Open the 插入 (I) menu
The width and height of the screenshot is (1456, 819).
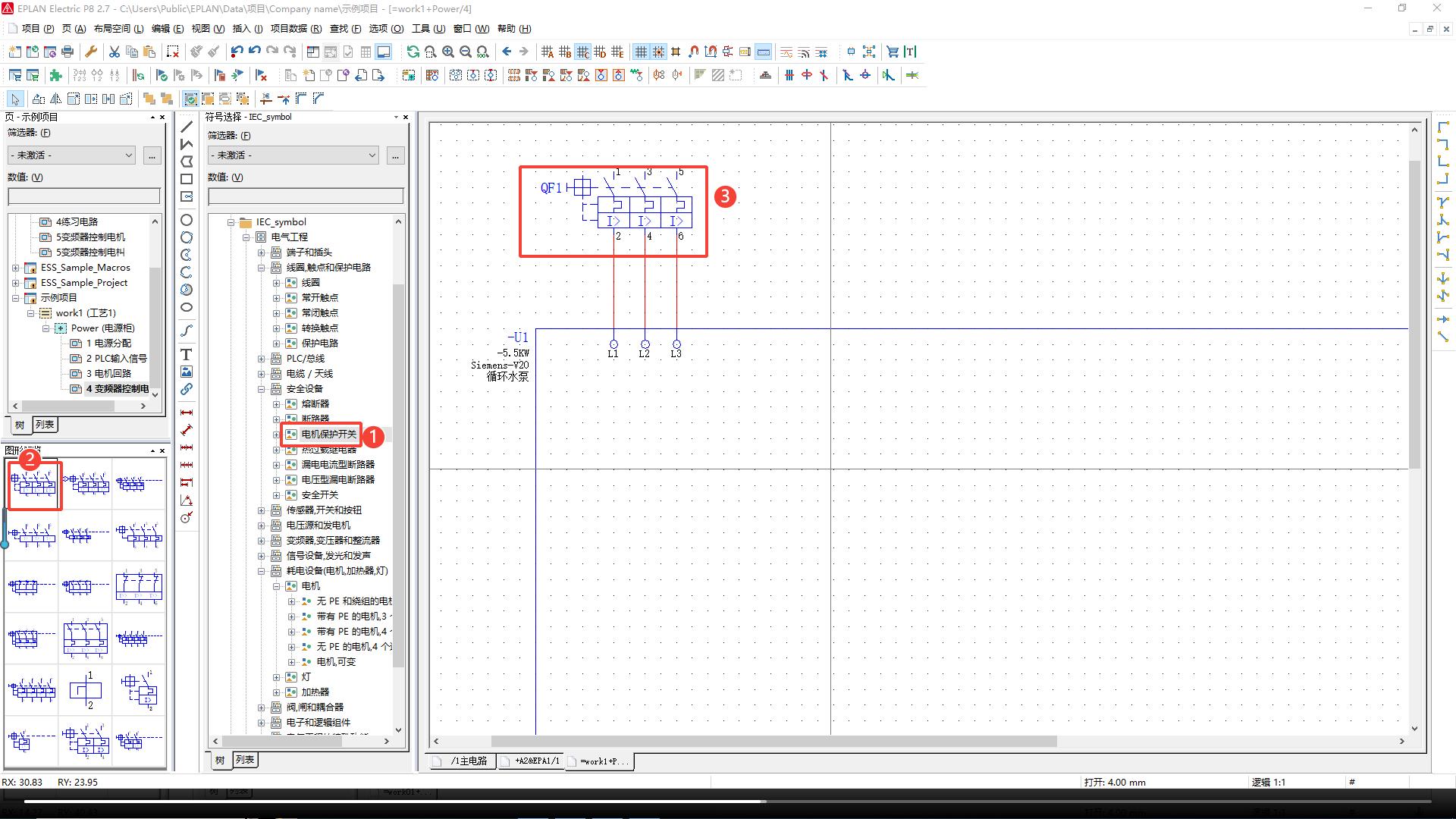click(246, 29)
